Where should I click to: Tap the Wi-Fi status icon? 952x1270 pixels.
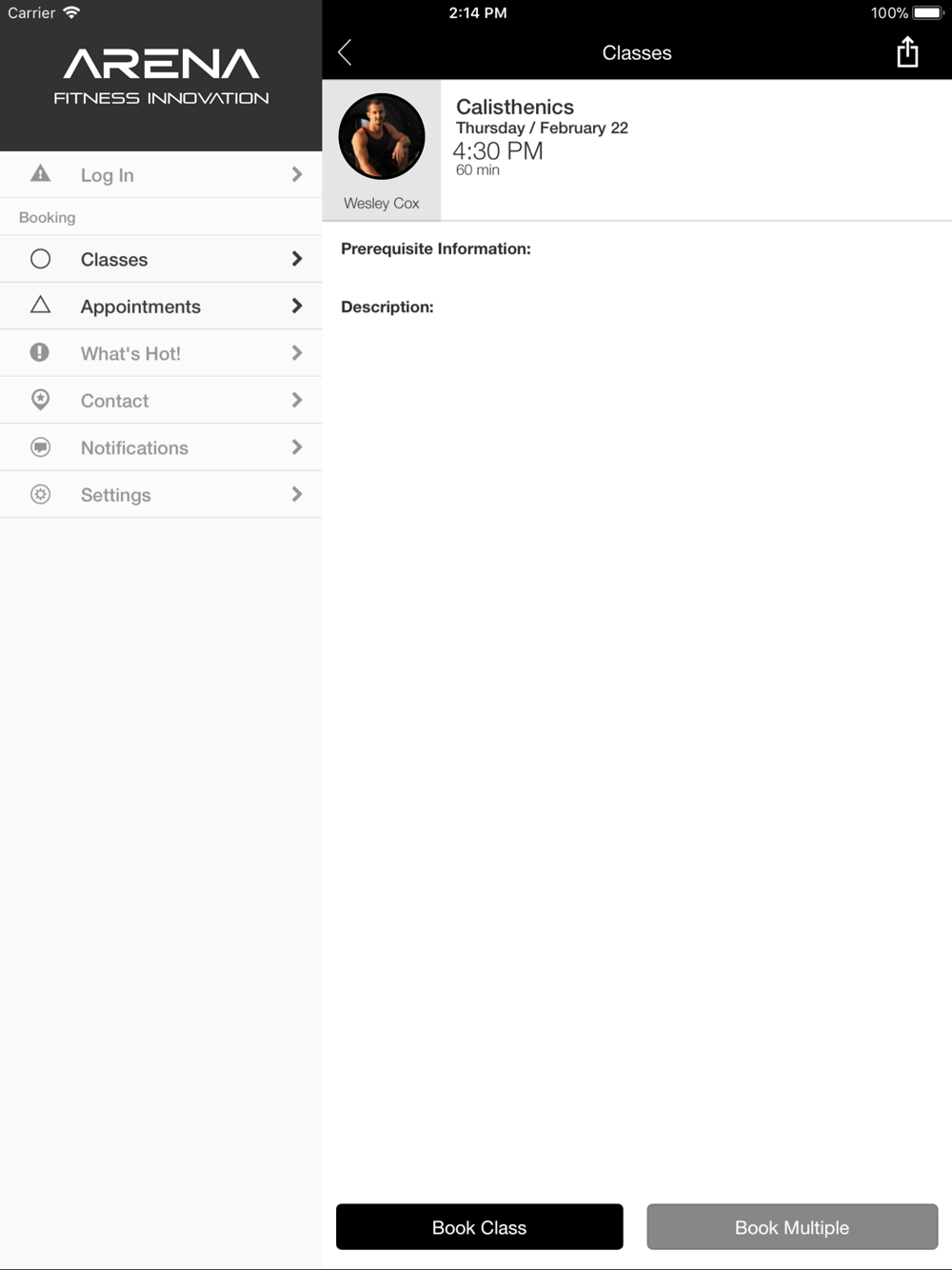click(x=71, y=12)
